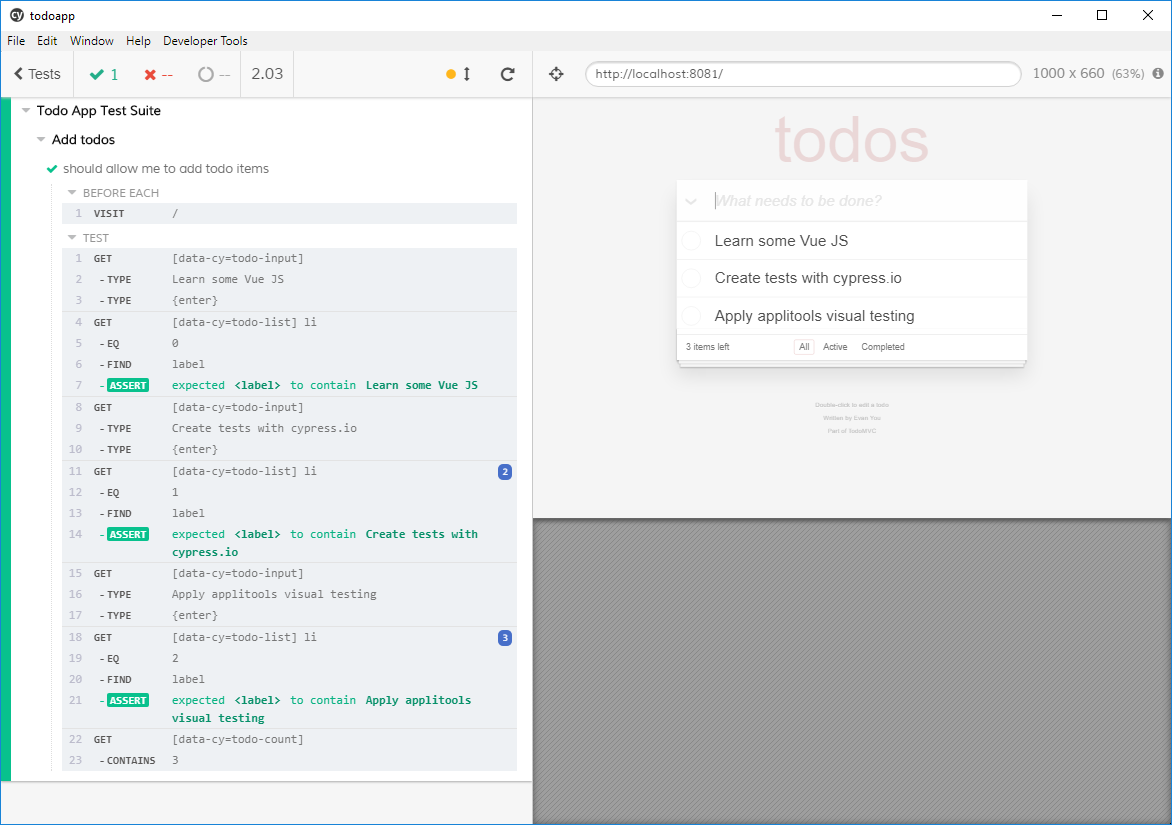1172x825 pixels.
Task: Show Completed todos filter
Action: pos(882,347)
